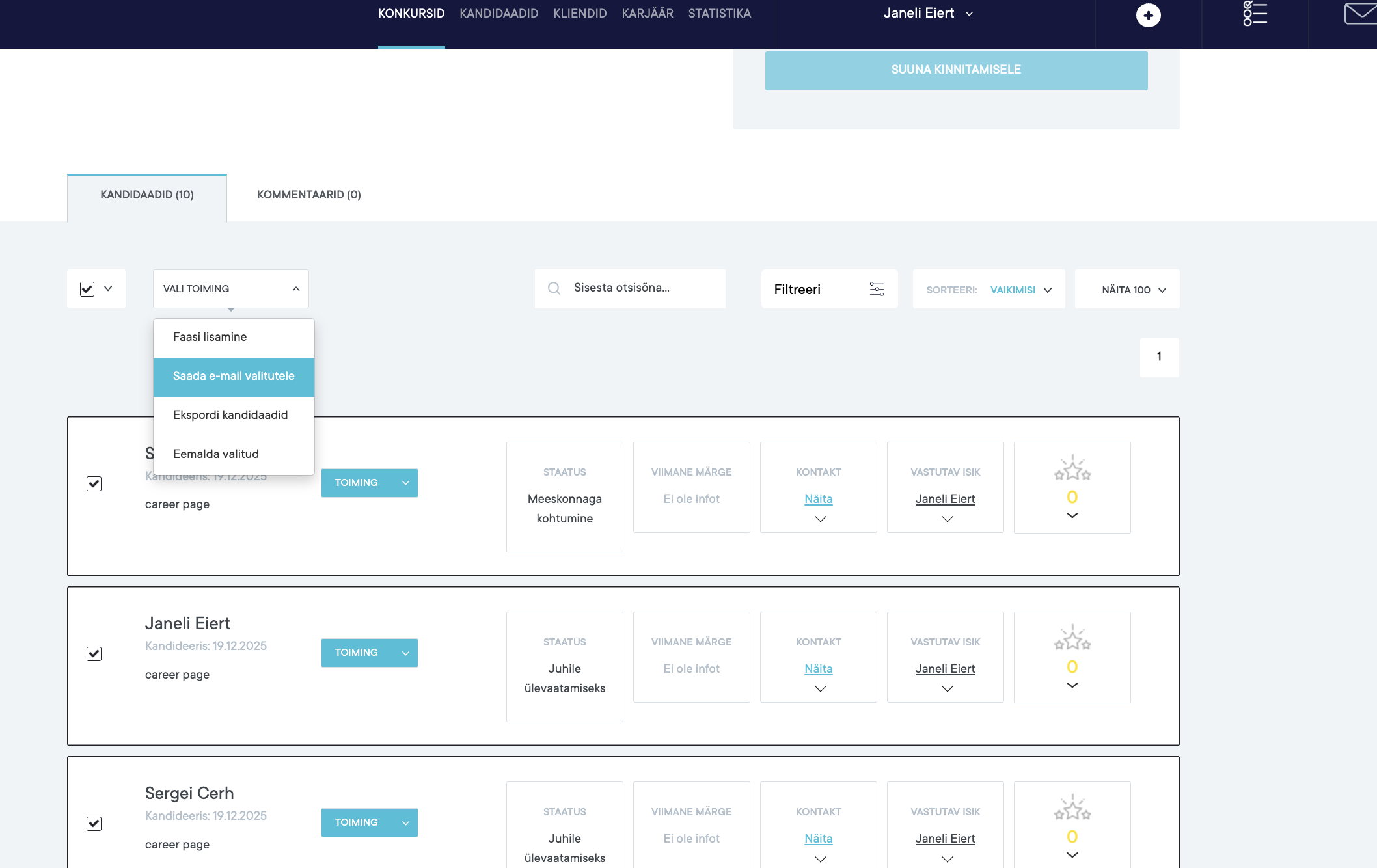The height and width of the screenshot is (868, 1377).
Task: Click star rating icon in Janeli Eiert row
Action: tap(1072, 640)
